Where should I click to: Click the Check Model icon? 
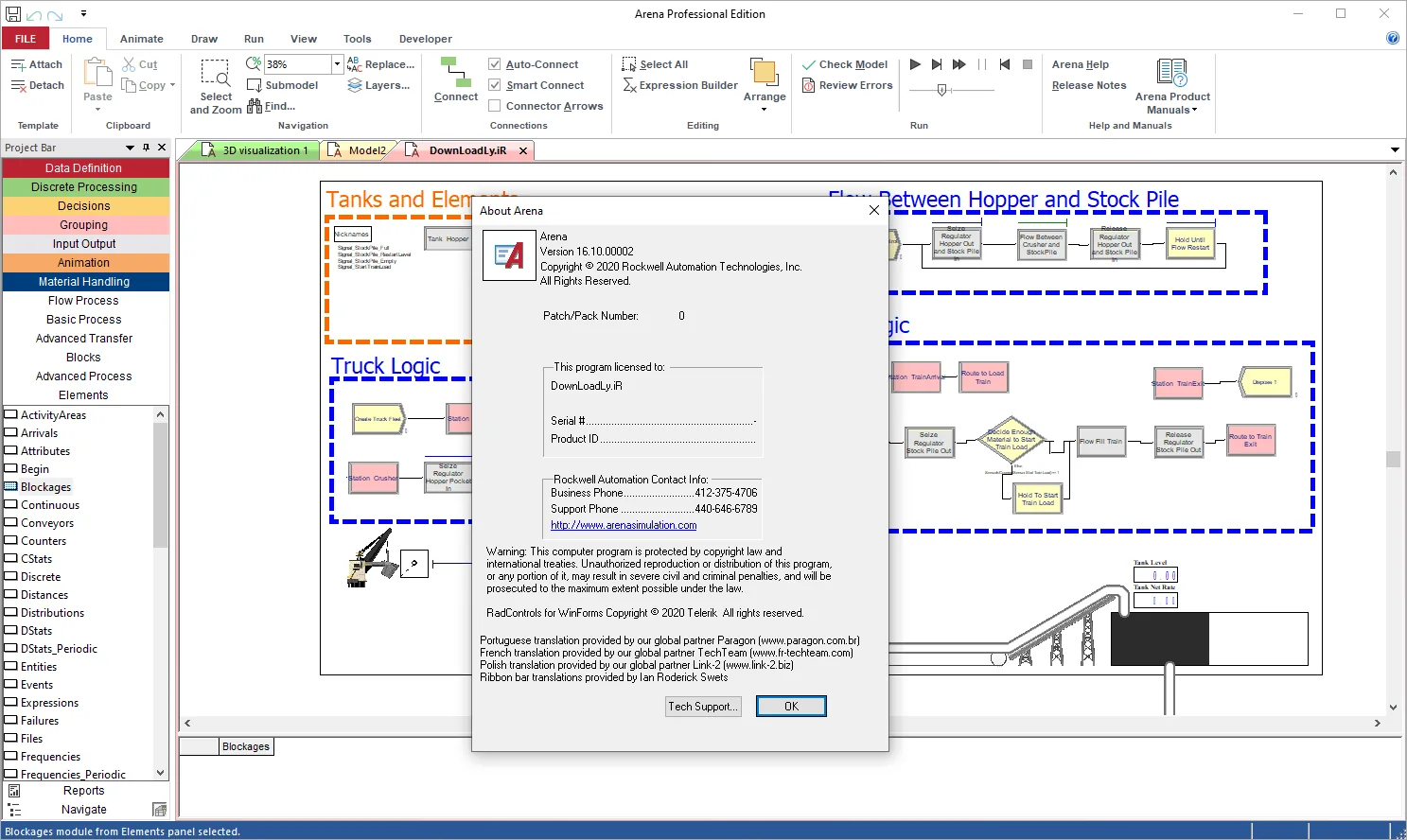809,64
